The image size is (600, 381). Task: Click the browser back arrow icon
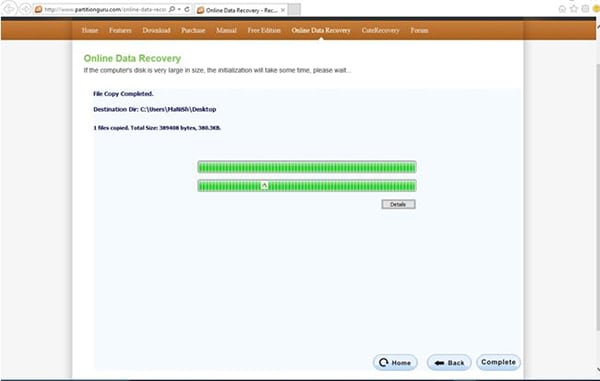8,8
